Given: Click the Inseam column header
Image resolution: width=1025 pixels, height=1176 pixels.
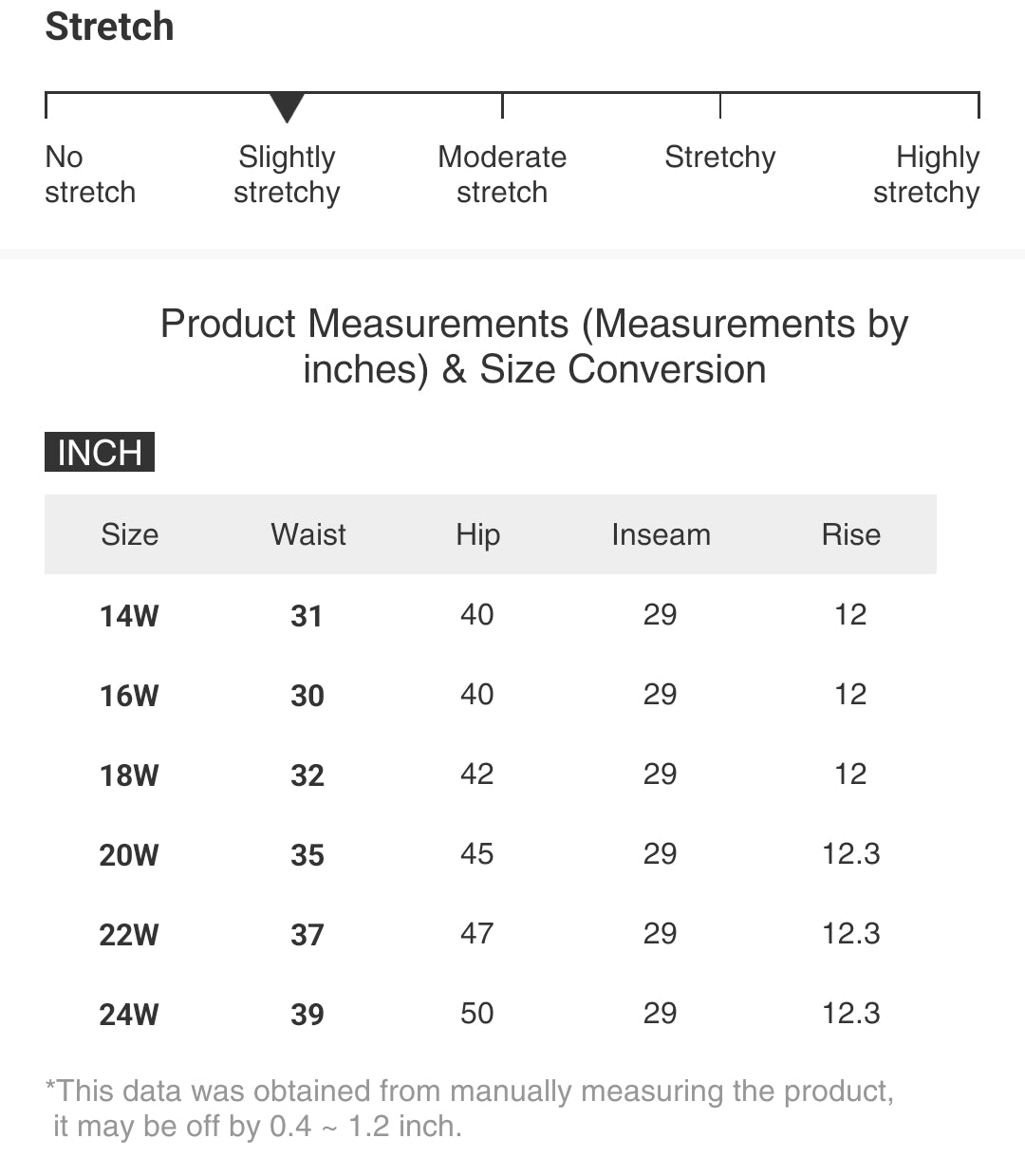Looking at the screenshot, I should pos(661,534).
